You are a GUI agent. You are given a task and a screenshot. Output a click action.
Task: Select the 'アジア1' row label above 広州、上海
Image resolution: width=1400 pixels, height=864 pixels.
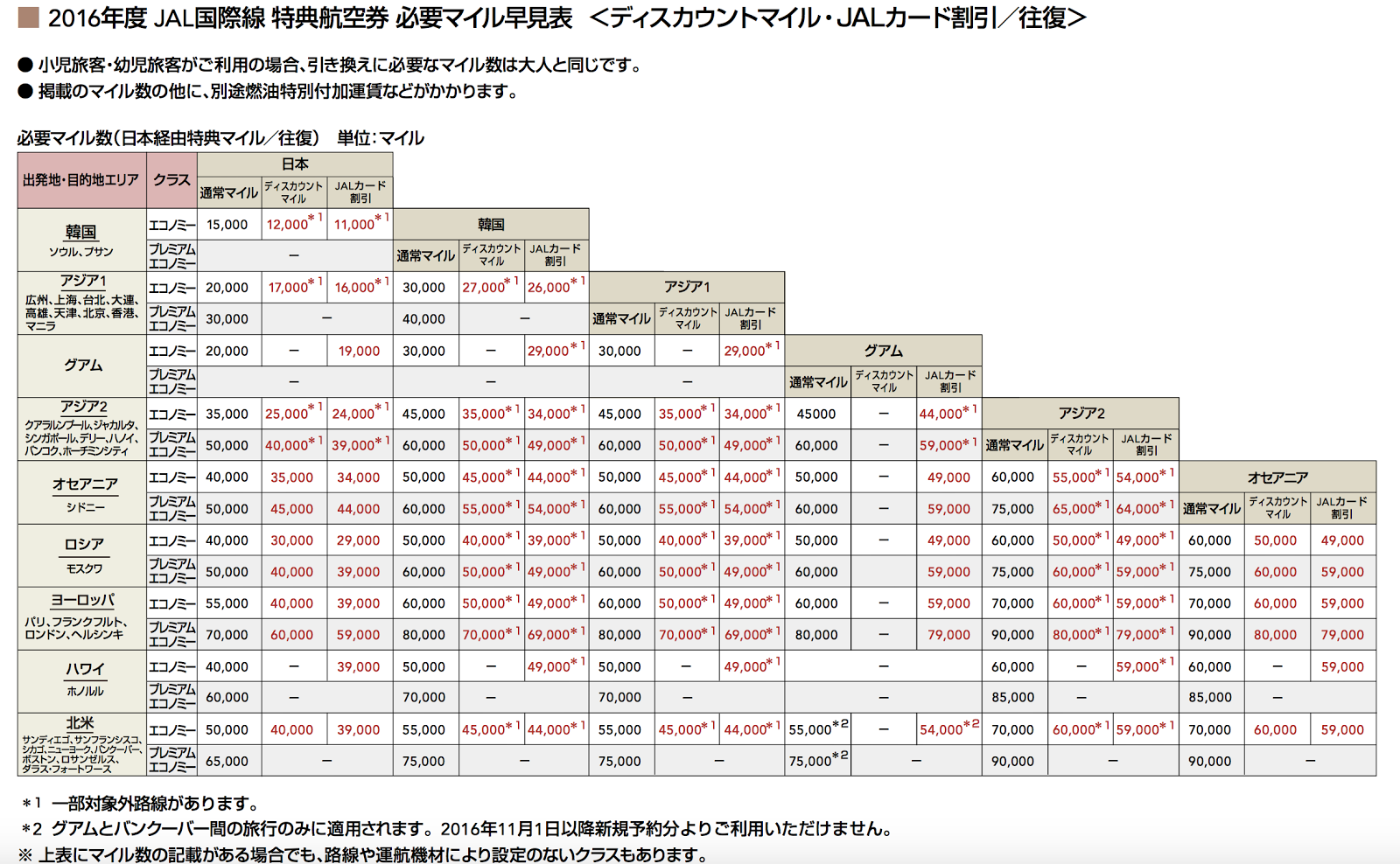point(82,281)
